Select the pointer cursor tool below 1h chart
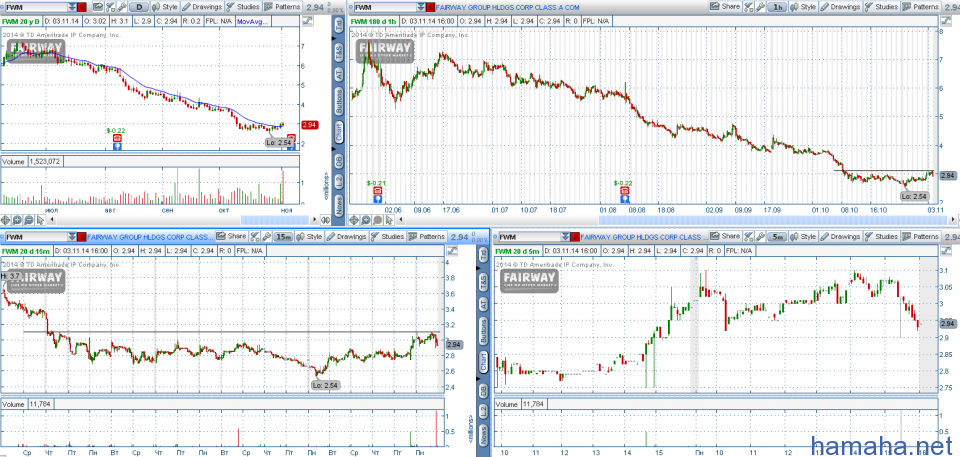This screenshot has width=960, height=457. coord(389,220)
